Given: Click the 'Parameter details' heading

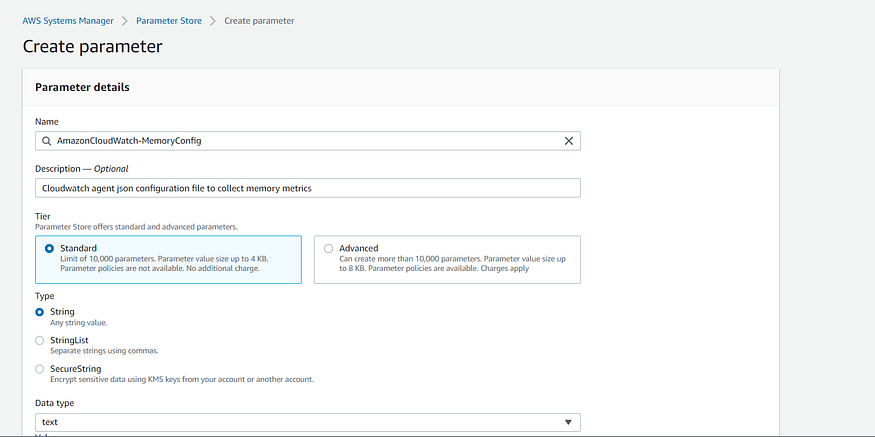Looking at the screenshot, I should pos(82,87).
